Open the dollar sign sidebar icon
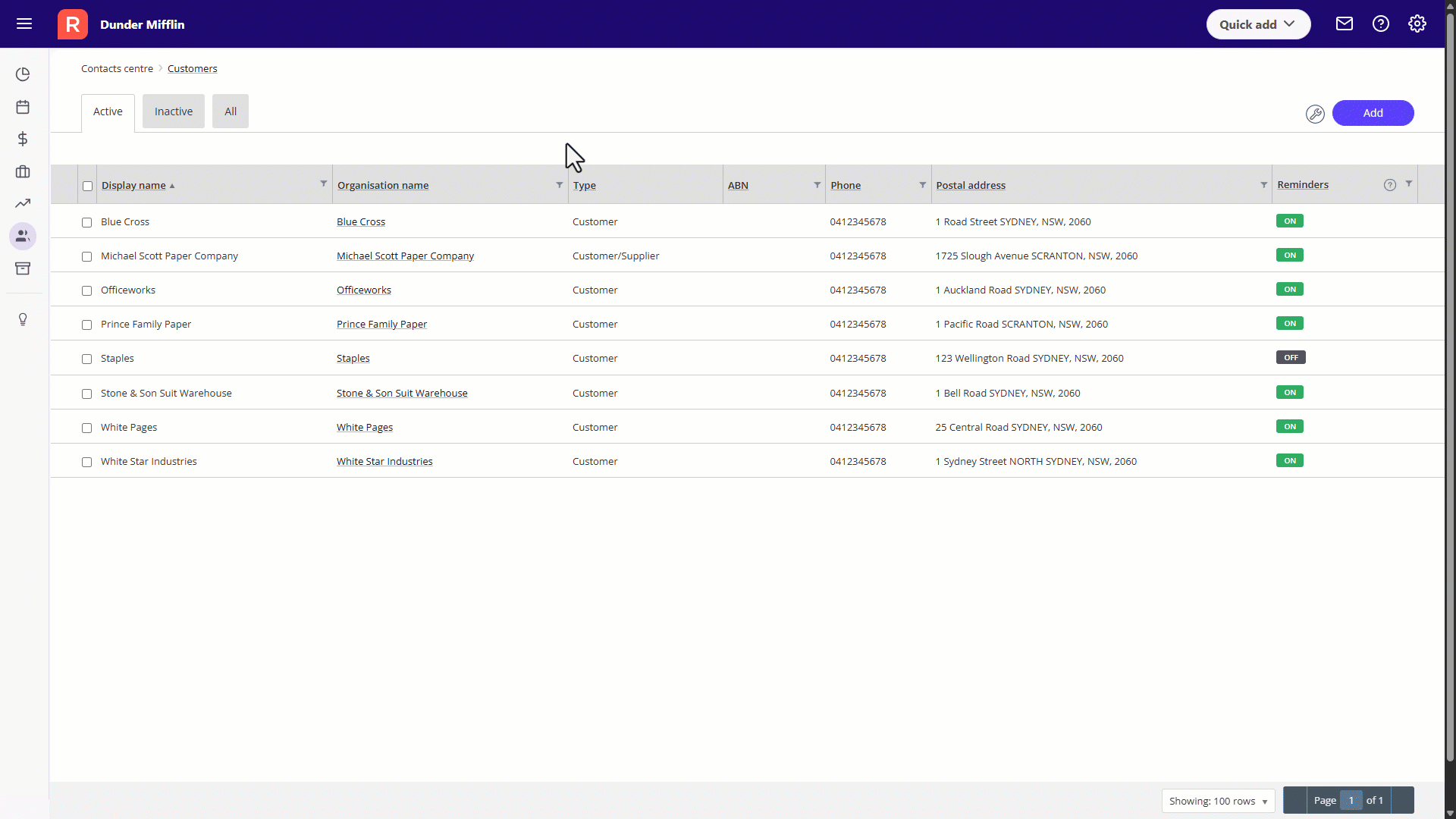 [x=23, y=139]
